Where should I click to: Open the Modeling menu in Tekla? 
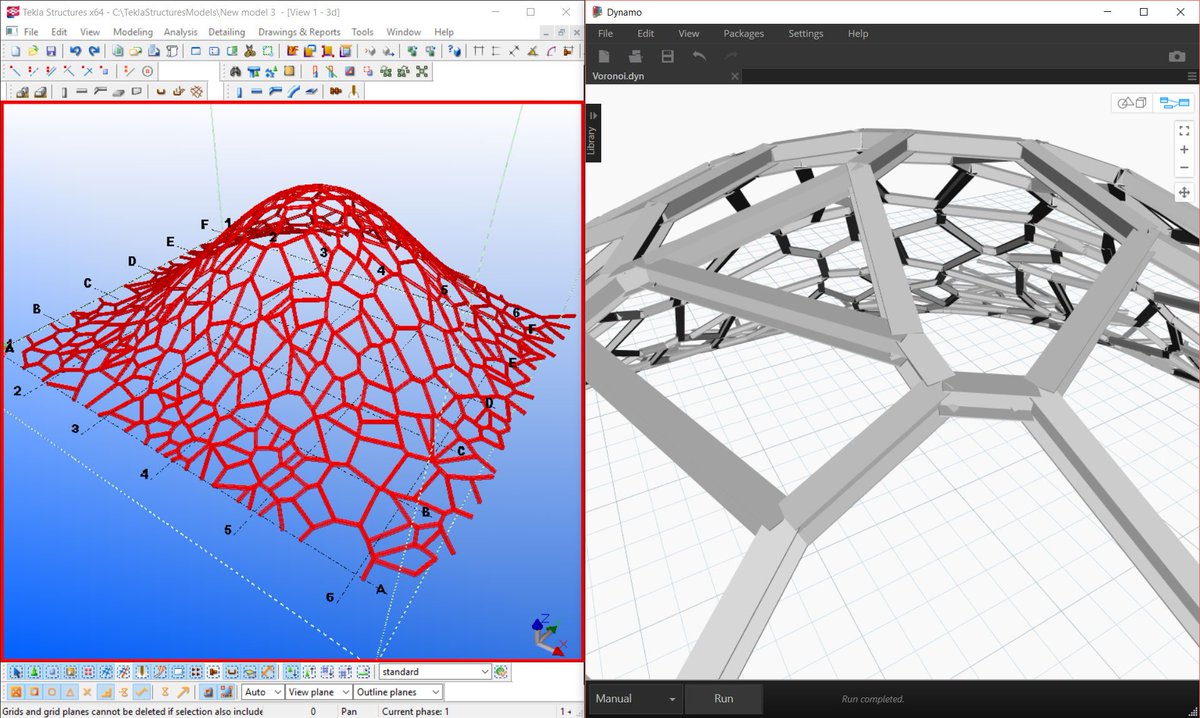click(133, 31)
